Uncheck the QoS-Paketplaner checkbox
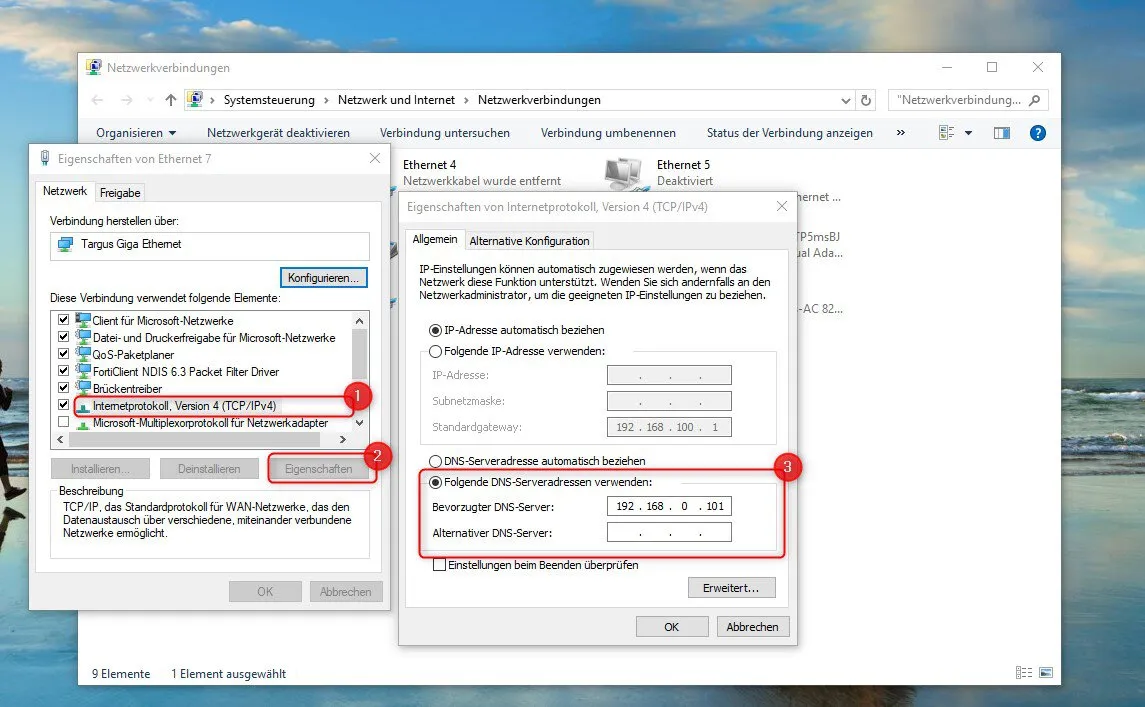The image size is (1145, 707). (x=64, y=354)
